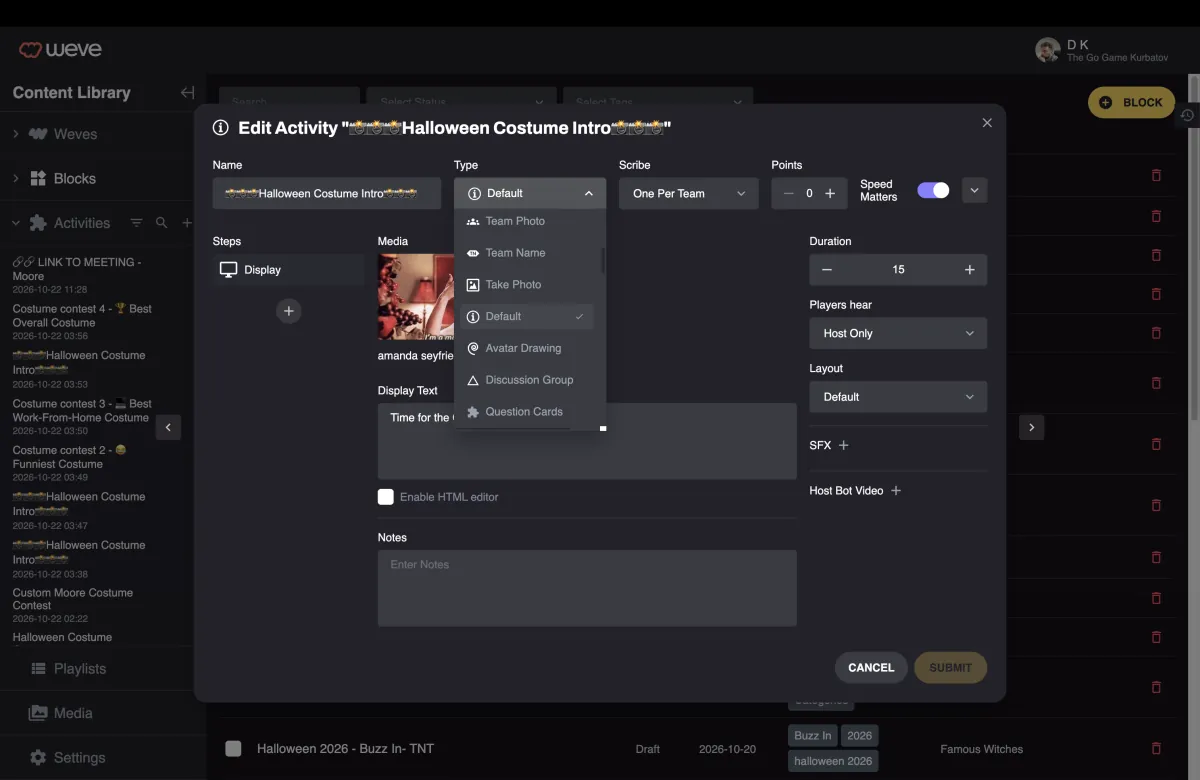Collapse the Type dropdown showing Default

pyautogui.click(x=530, y=193)
